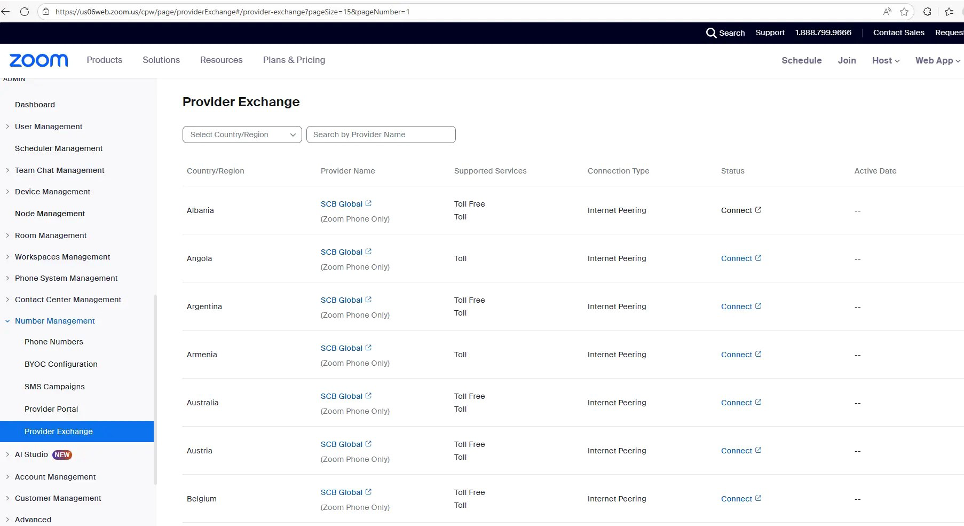964x526 pixels.
Task: Click the browser back arrow
Action: [x=9, y=11]
